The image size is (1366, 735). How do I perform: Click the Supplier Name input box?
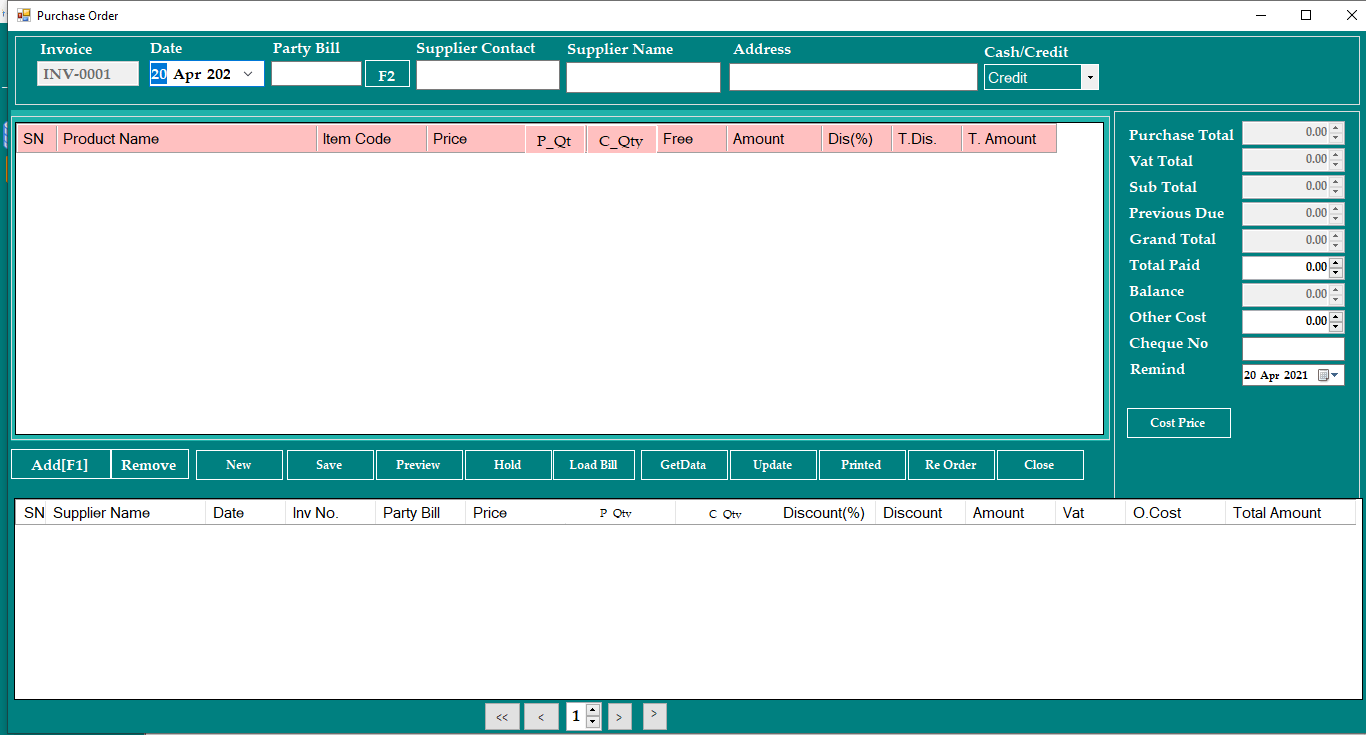point(643,77)
